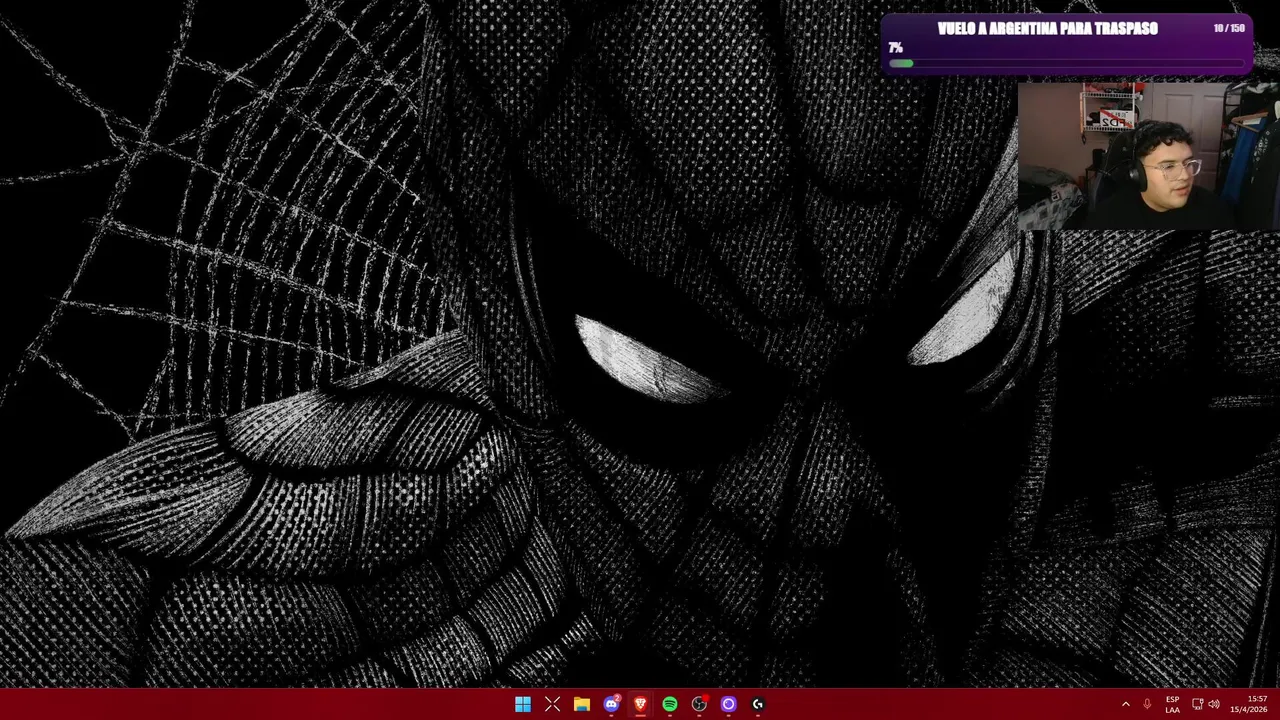Open OBS Studio from the taskbar

coord(699,704)
